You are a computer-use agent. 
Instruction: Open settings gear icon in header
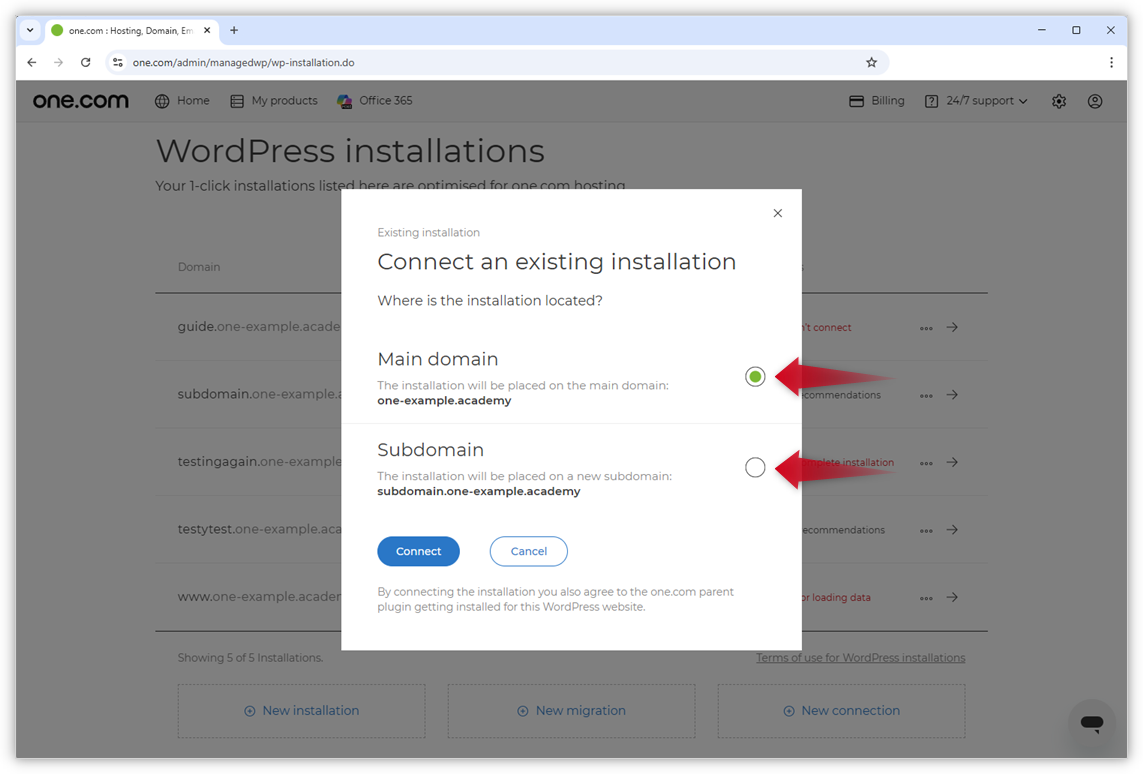click(1059, 101)
